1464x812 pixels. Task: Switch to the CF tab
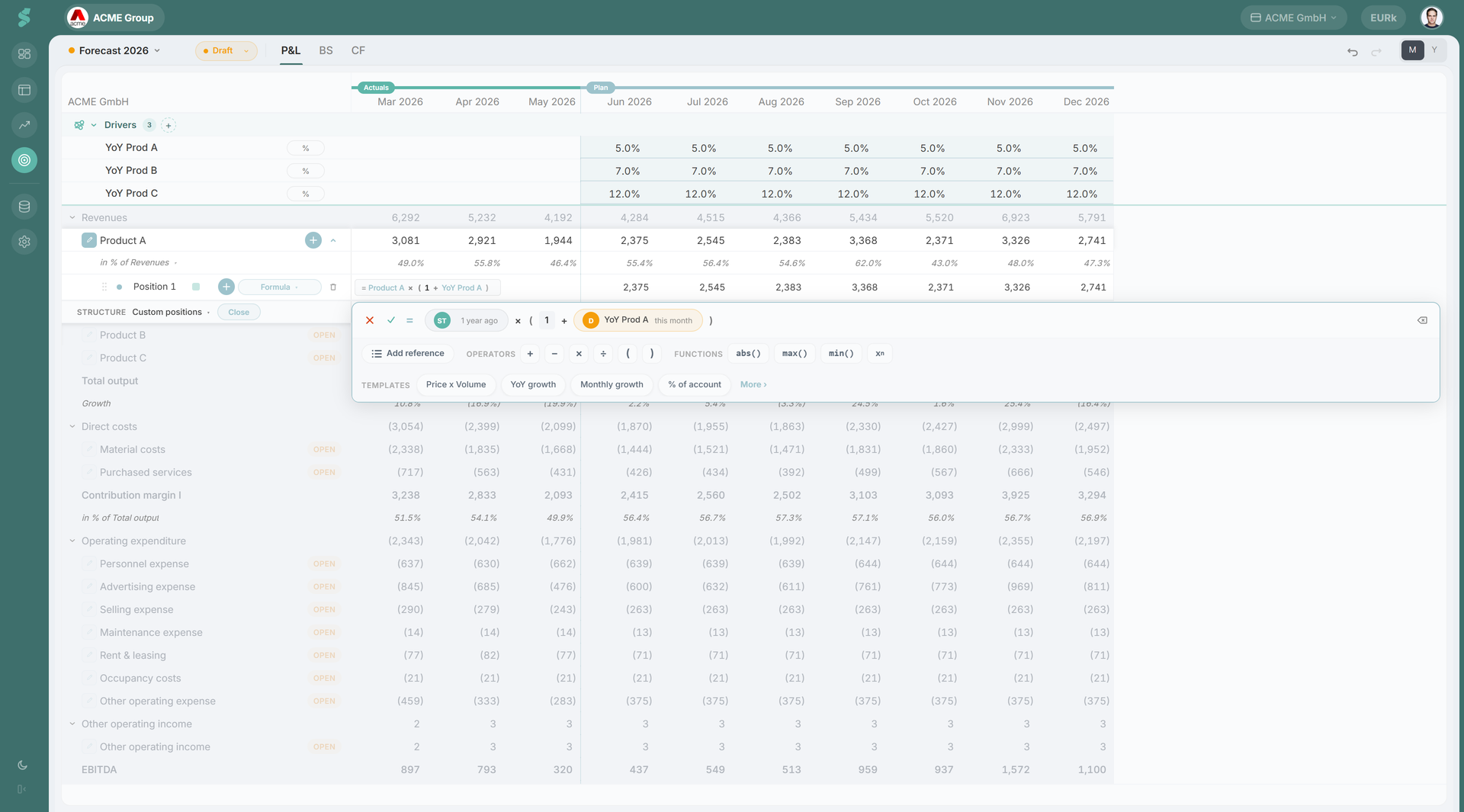pos(358,50)
